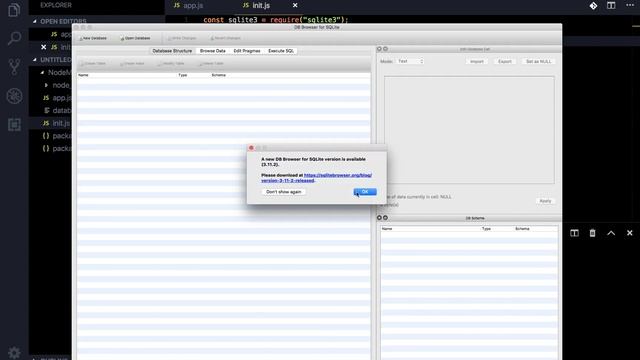Switch to the app.js editor tab
Image resolution: width=640 pixels, height=360 pixels.
pos(189,6)
